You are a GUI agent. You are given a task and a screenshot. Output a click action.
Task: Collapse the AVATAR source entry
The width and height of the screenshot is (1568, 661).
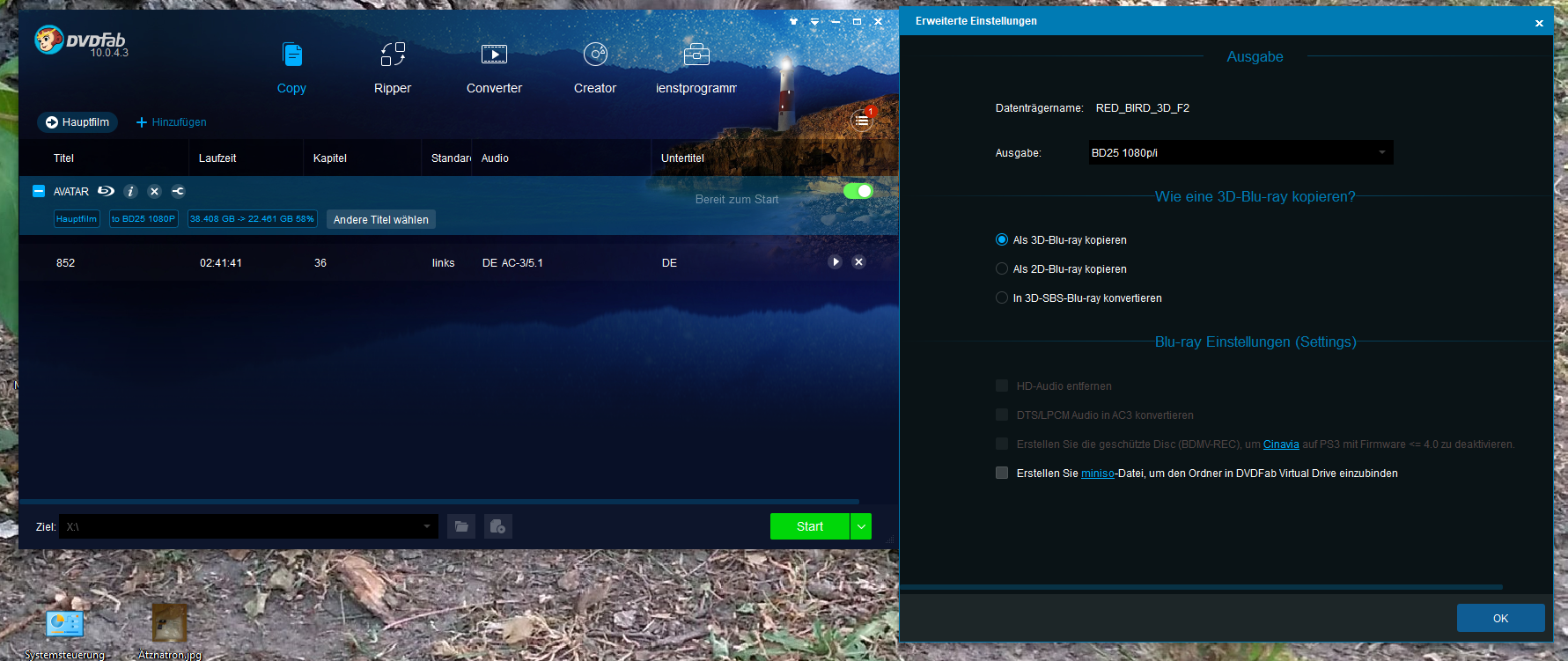[x=39, y=191]
